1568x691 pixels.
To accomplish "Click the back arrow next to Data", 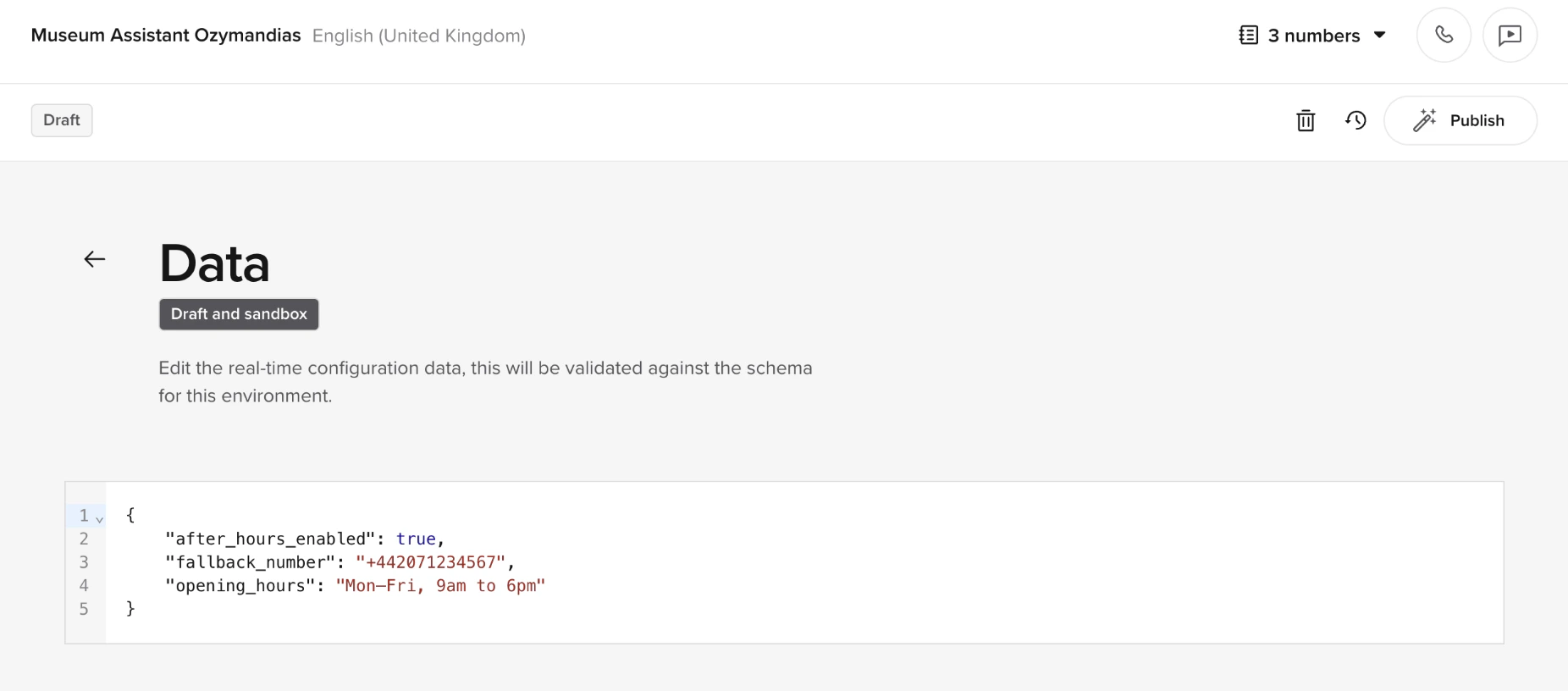I will coord(94,259).
